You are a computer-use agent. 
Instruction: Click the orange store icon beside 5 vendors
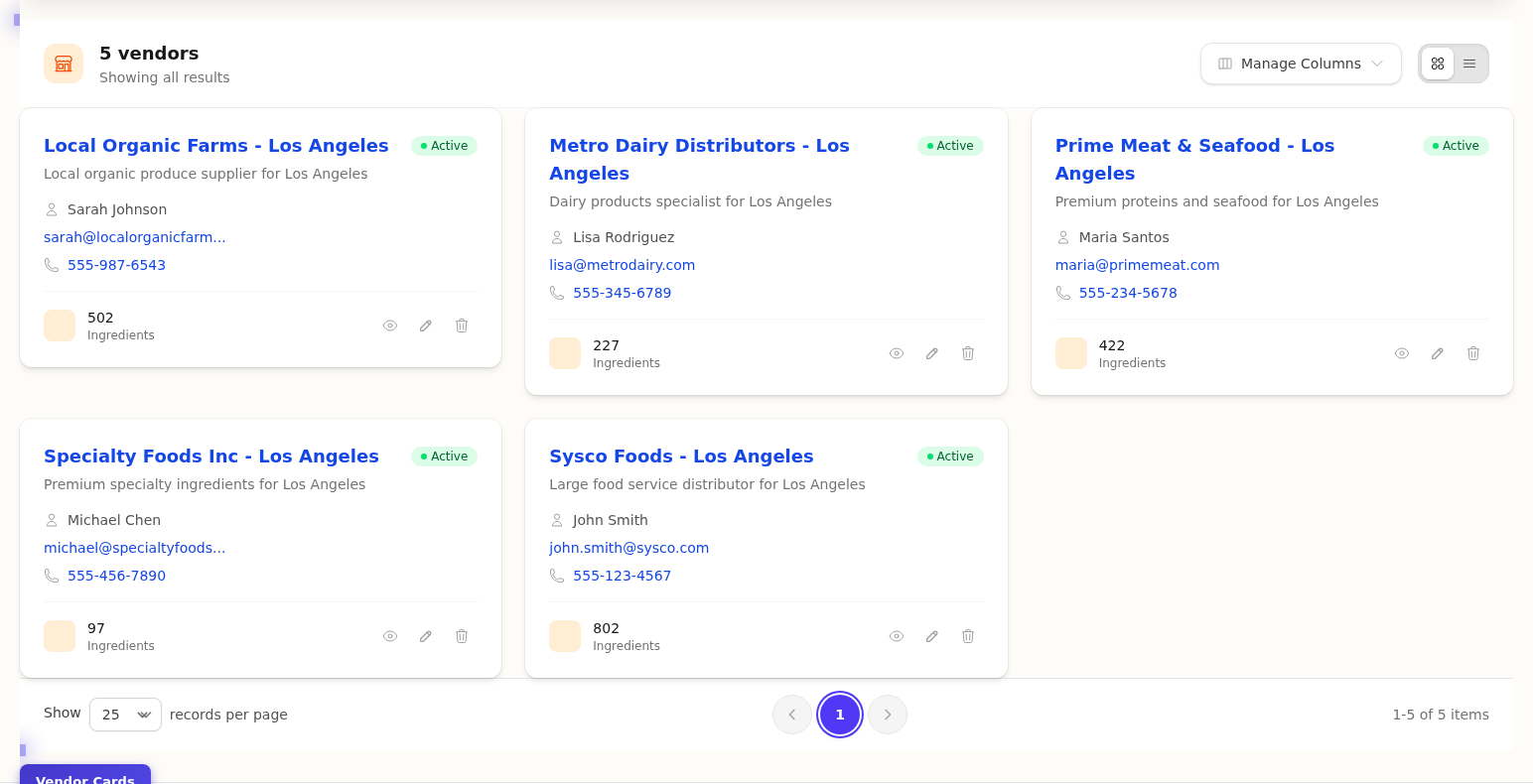click(64, 64)
